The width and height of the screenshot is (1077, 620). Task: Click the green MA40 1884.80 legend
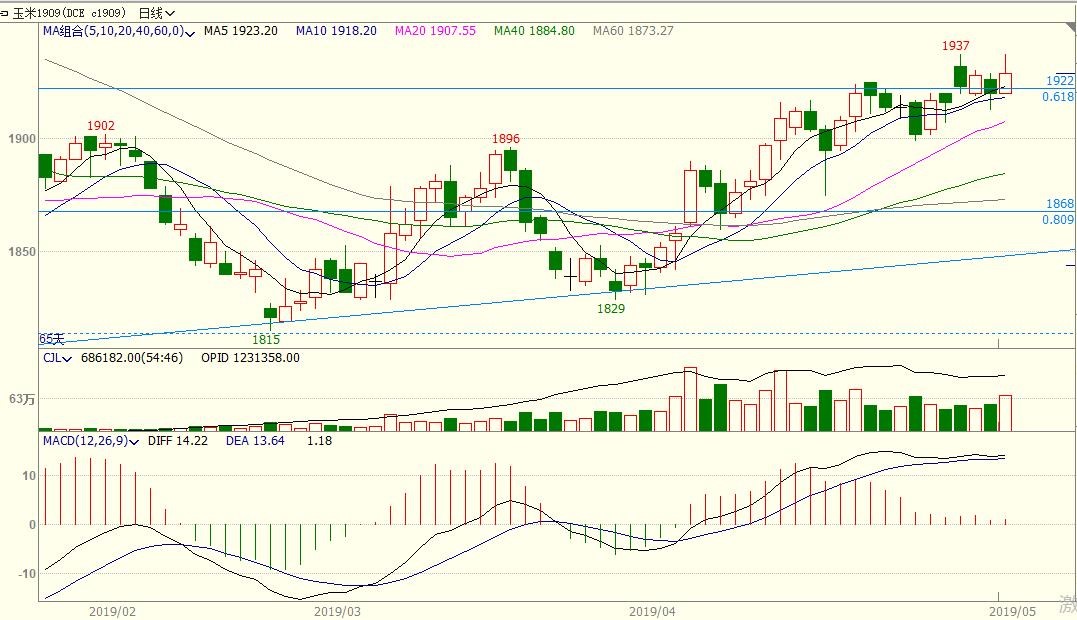(534, 31)
